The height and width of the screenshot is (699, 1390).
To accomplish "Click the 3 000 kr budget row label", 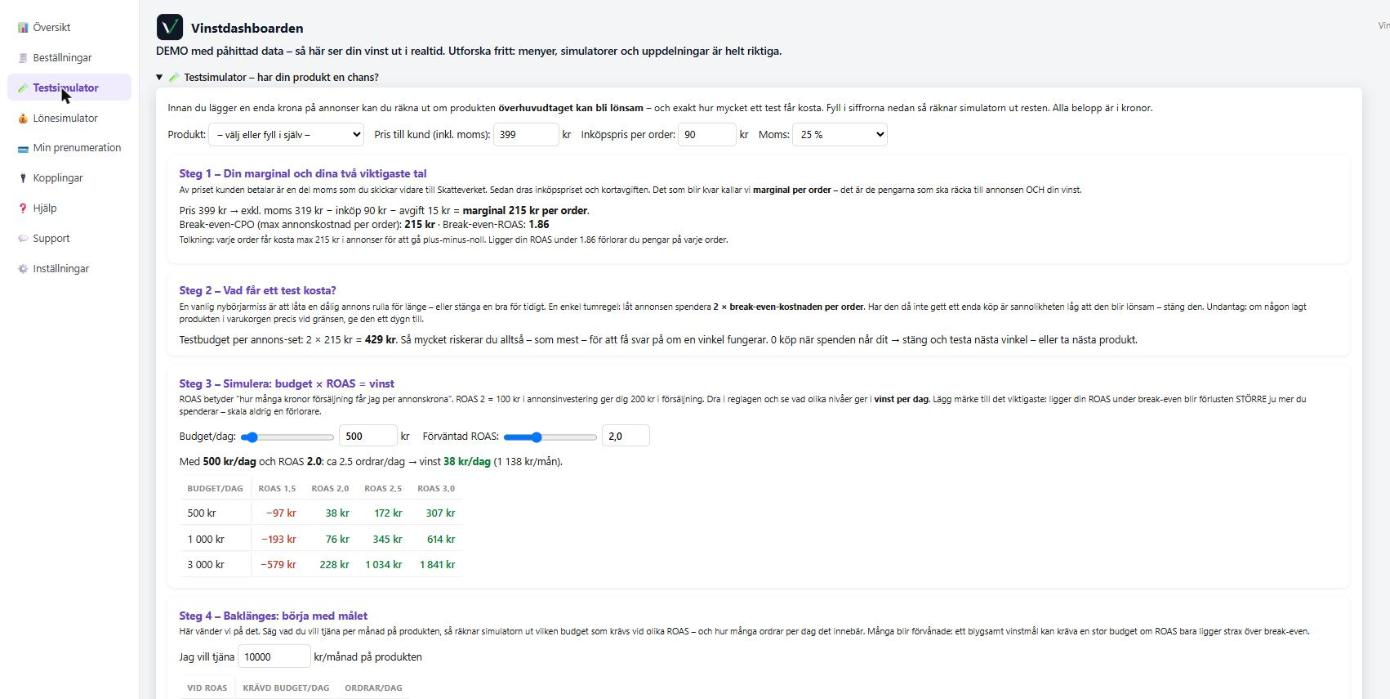I will [206, 564].
